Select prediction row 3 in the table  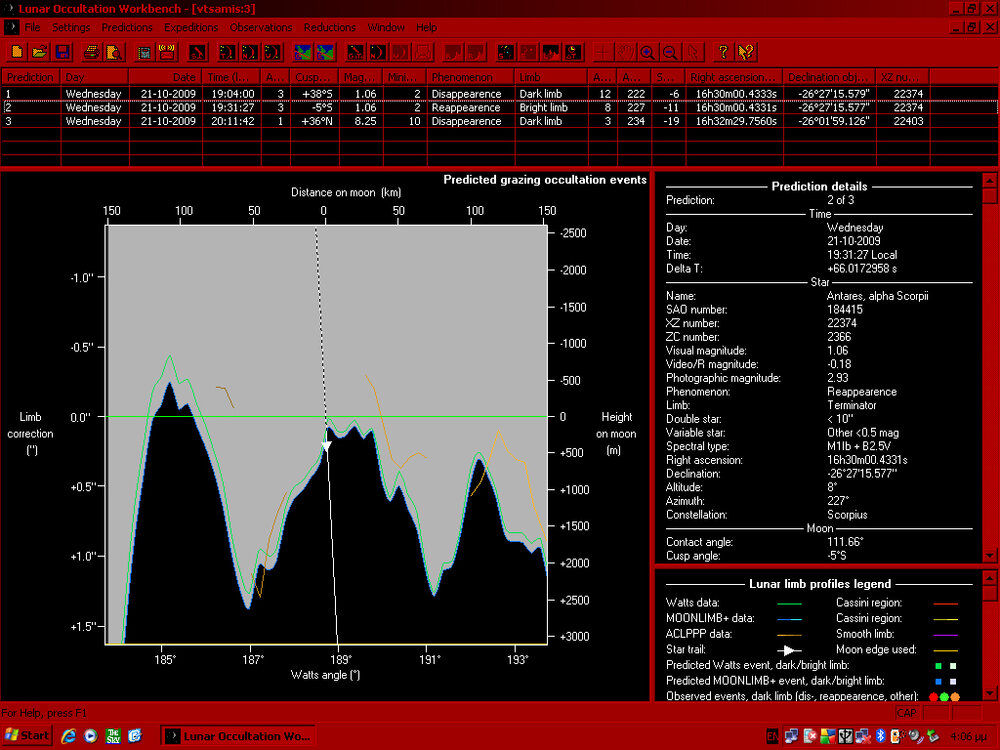[300, 121]
